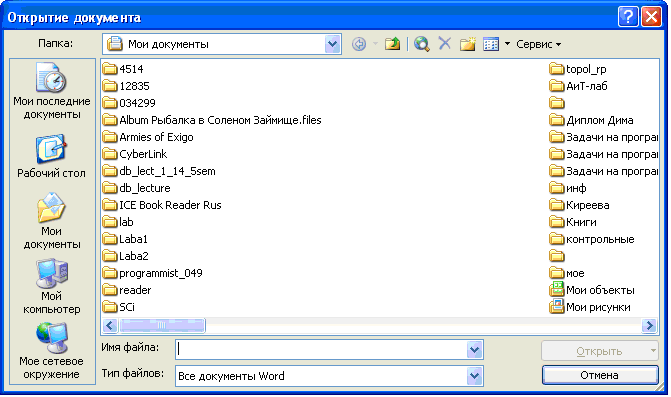Click the Отмена button
Image resolution: width=671 pixels, height=397 pixels.
(x=600, y=375)
